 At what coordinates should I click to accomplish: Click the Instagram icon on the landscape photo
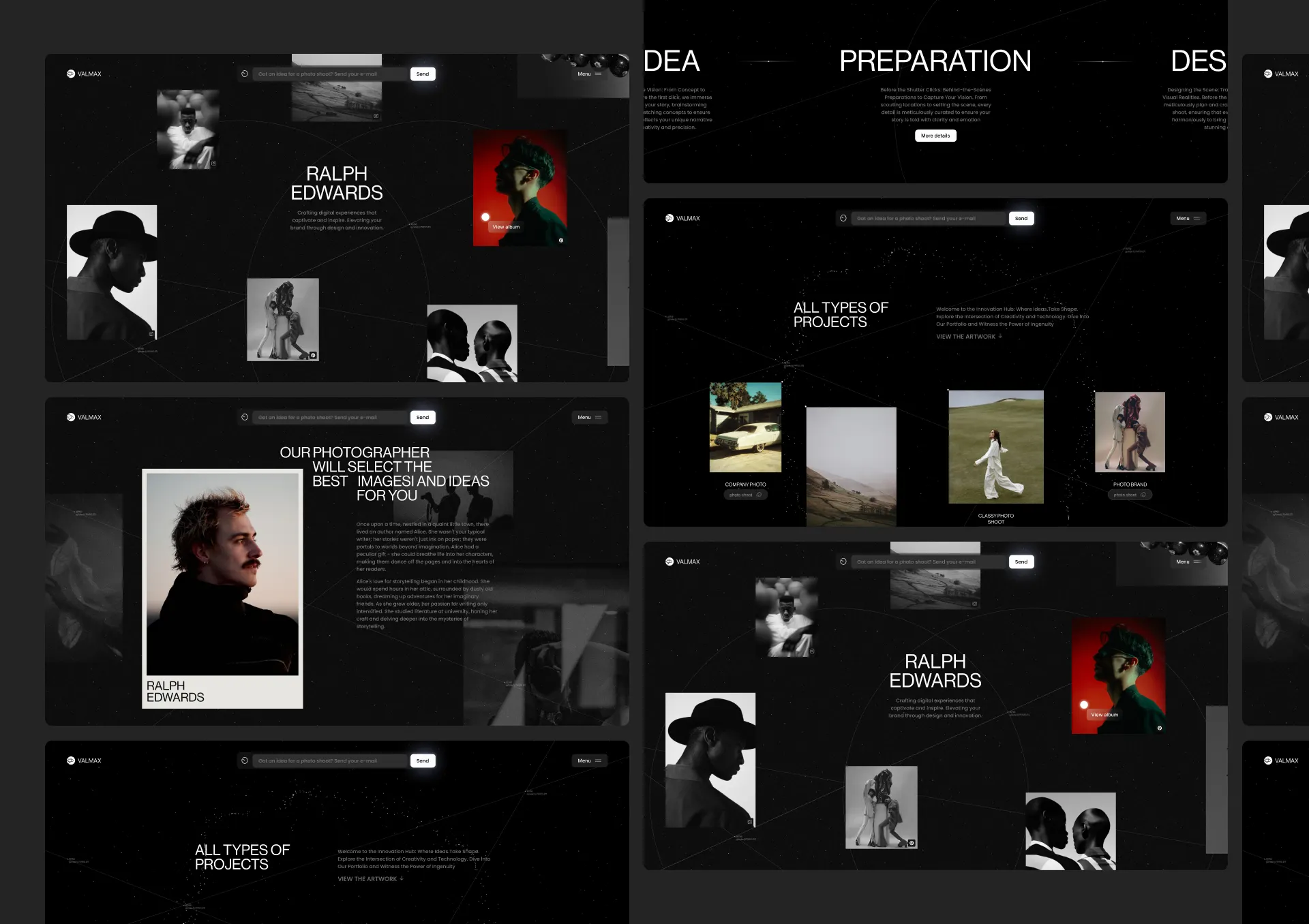tap(376, 115)
